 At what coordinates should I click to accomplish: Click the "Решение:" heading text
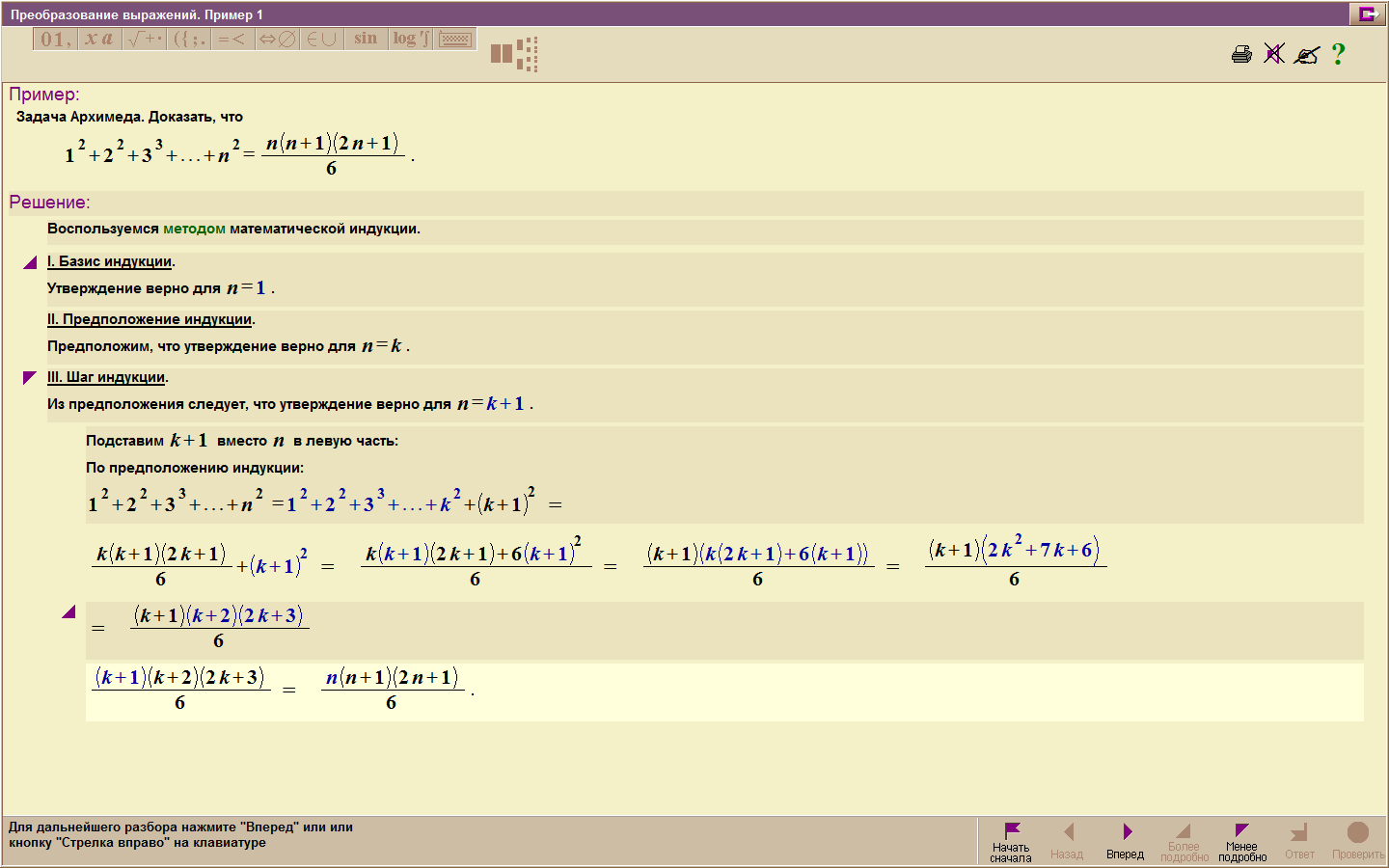click(x=49, y=203)
